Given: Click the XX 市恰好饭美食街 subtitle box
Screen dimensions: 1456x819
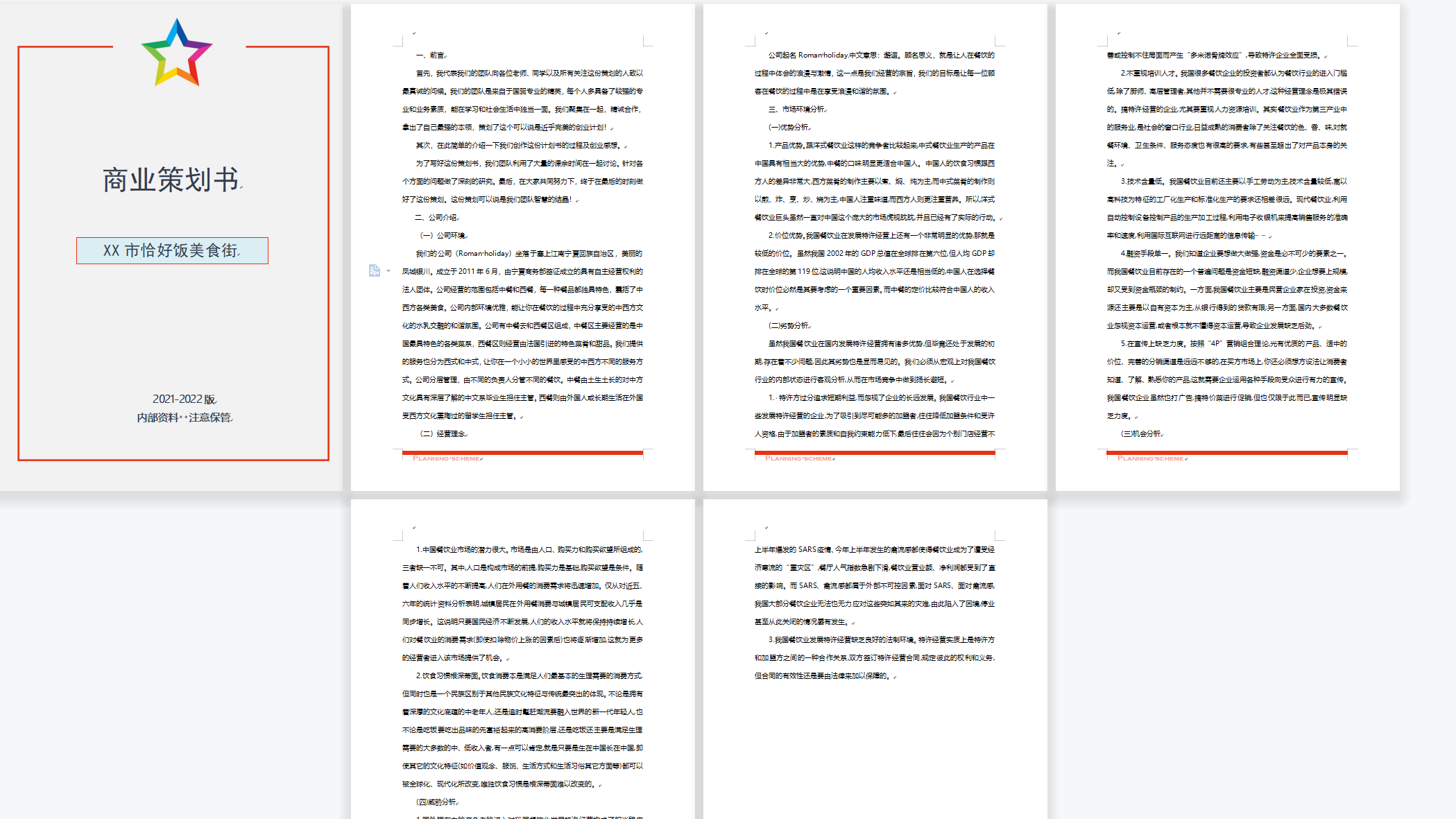Looking at the screenshot, I should pos(172,250).
